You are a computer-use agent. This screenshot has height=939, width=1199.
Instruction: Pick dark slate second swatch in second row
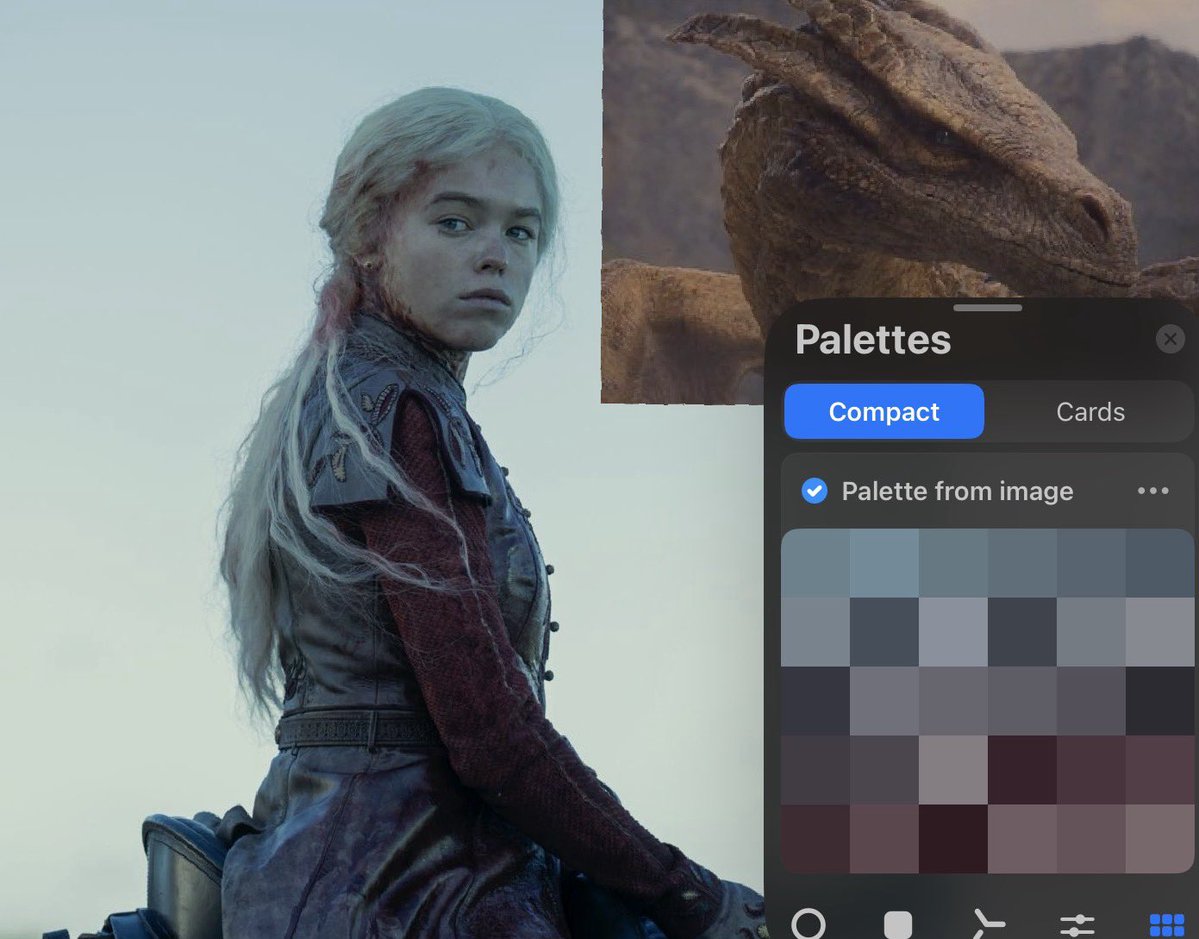tap(884, 632)
